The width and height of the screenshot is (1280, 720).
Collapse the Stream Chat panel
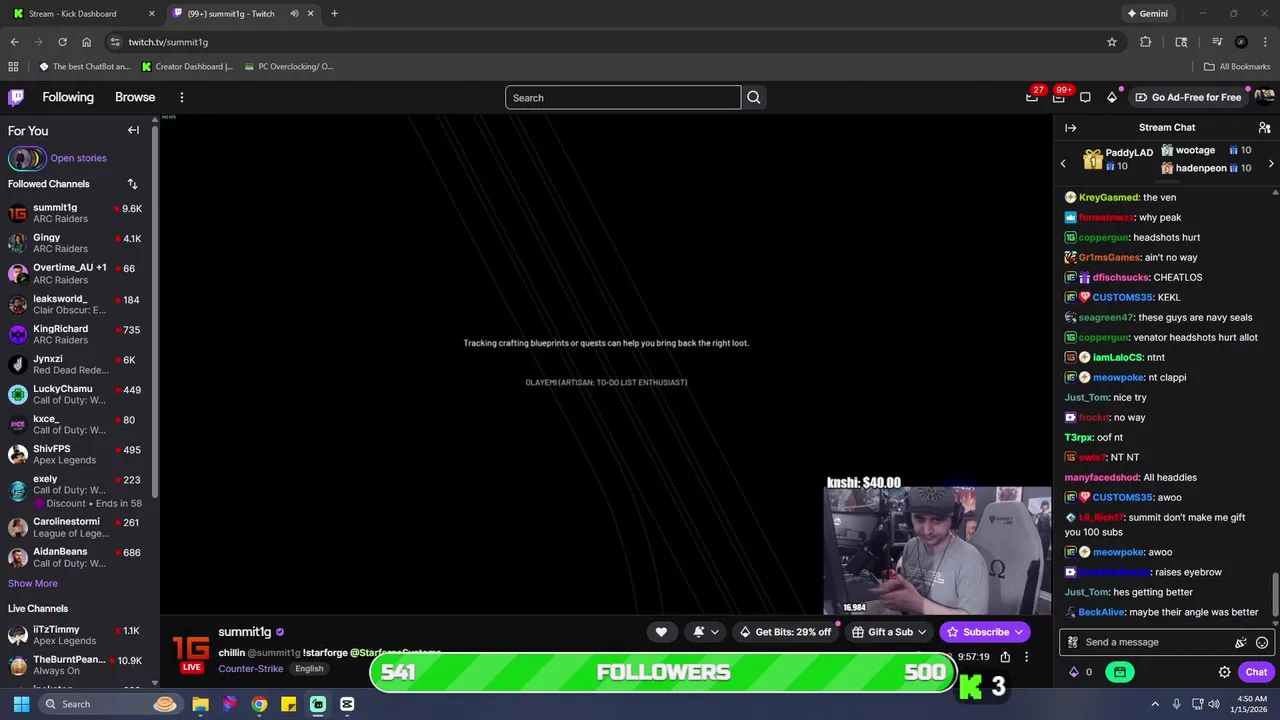pos(1070,128)
